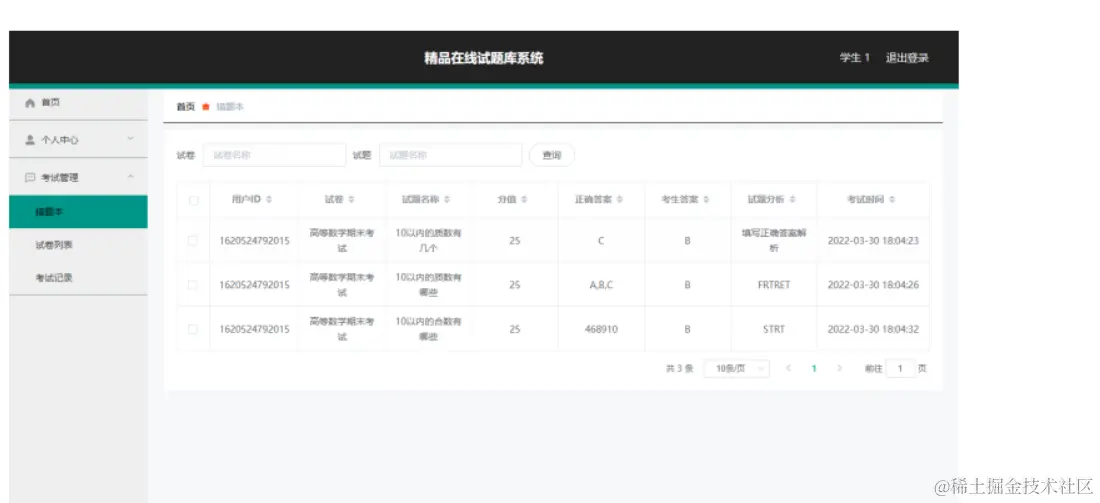This screenshot has height=503, width=1100.
Task: Click the correct answer cell 468910
Action: point(601,329)
